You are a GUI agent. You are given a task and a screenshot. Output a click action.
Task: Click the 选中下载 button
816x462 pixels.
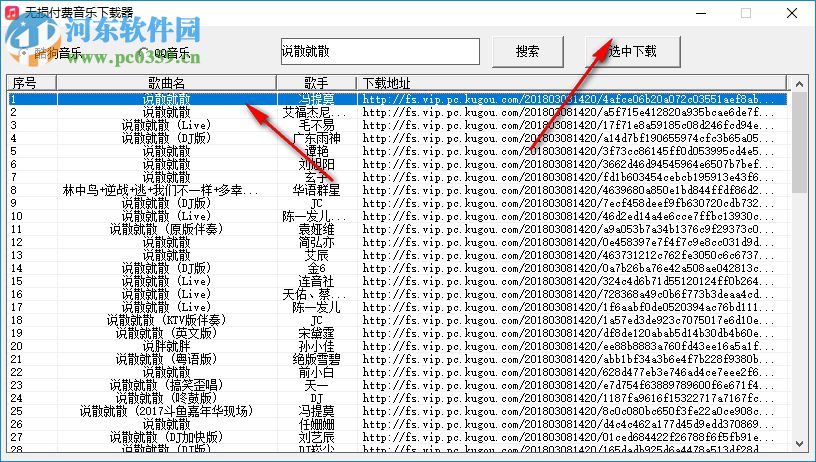click(x=632, y=52)
